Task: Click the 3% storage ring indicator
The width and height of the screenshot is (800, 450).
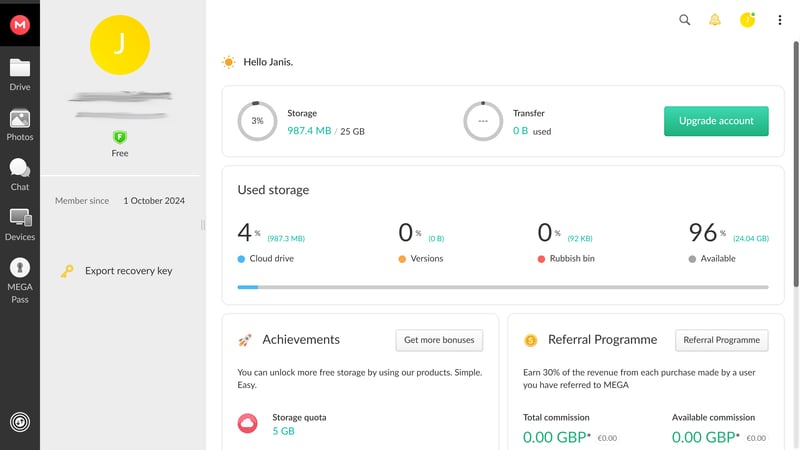Action: pyautogui.click(x=257, y=121)
